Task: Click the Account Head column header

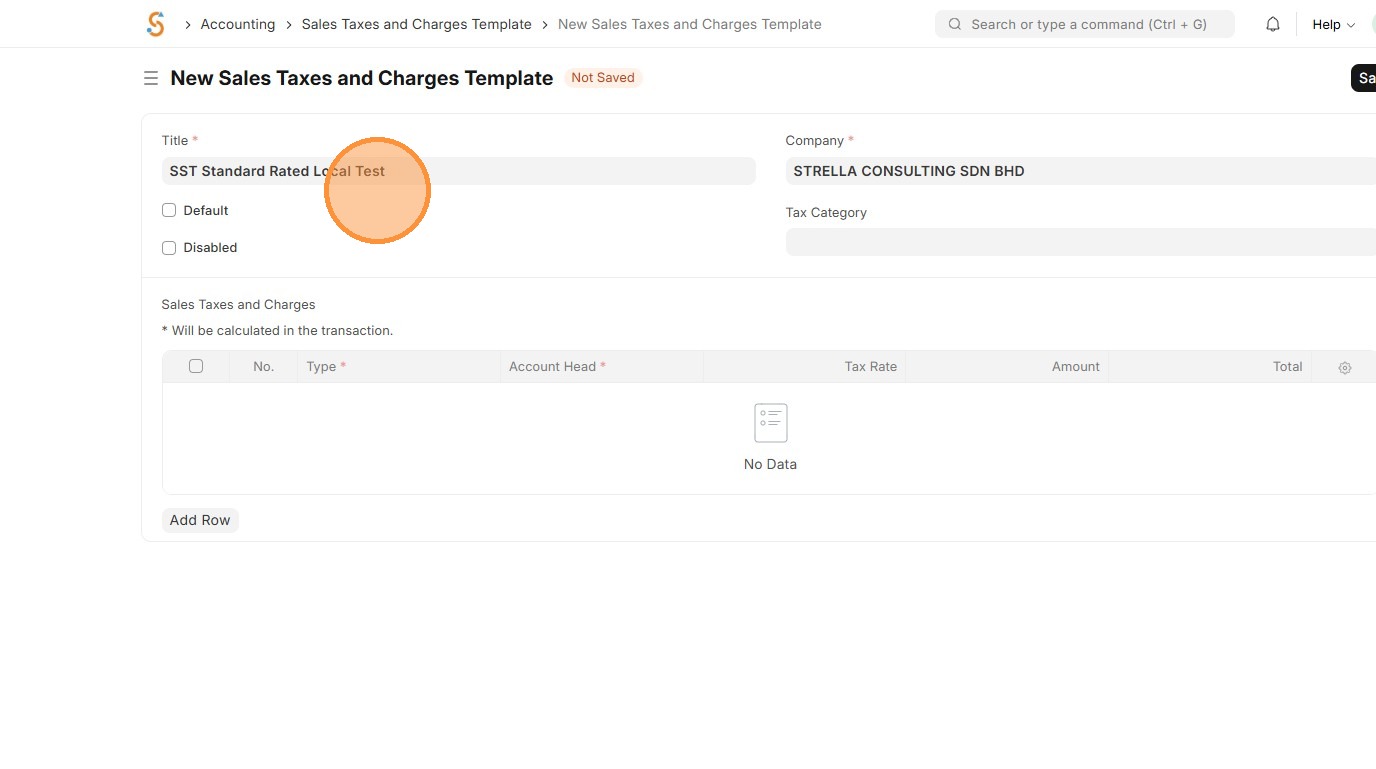Action: pyautogui.click(x=553, y=366)
